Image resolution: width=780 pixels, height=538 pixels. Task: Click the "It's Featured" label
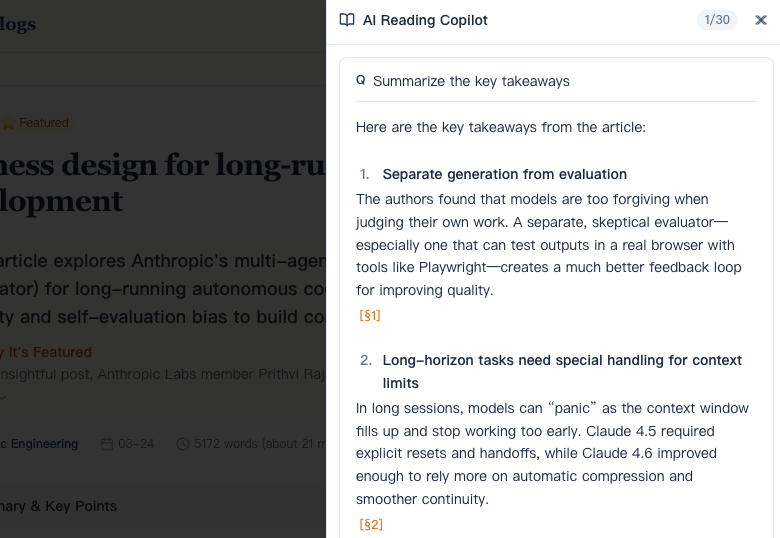(x=48, y=352)
